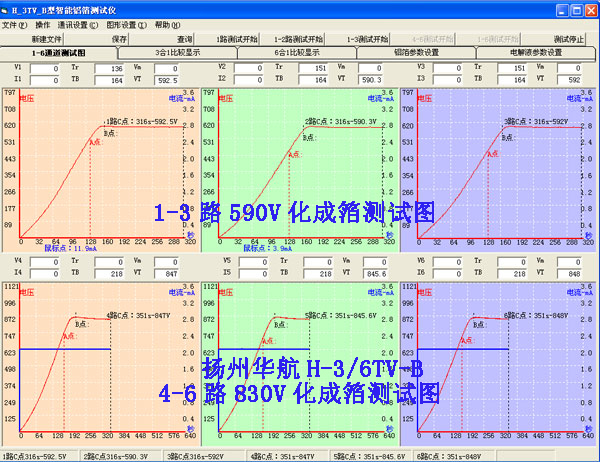Maximize the H_3TV_B window
The height and width of the screenshot is (462, 600).
577,10
